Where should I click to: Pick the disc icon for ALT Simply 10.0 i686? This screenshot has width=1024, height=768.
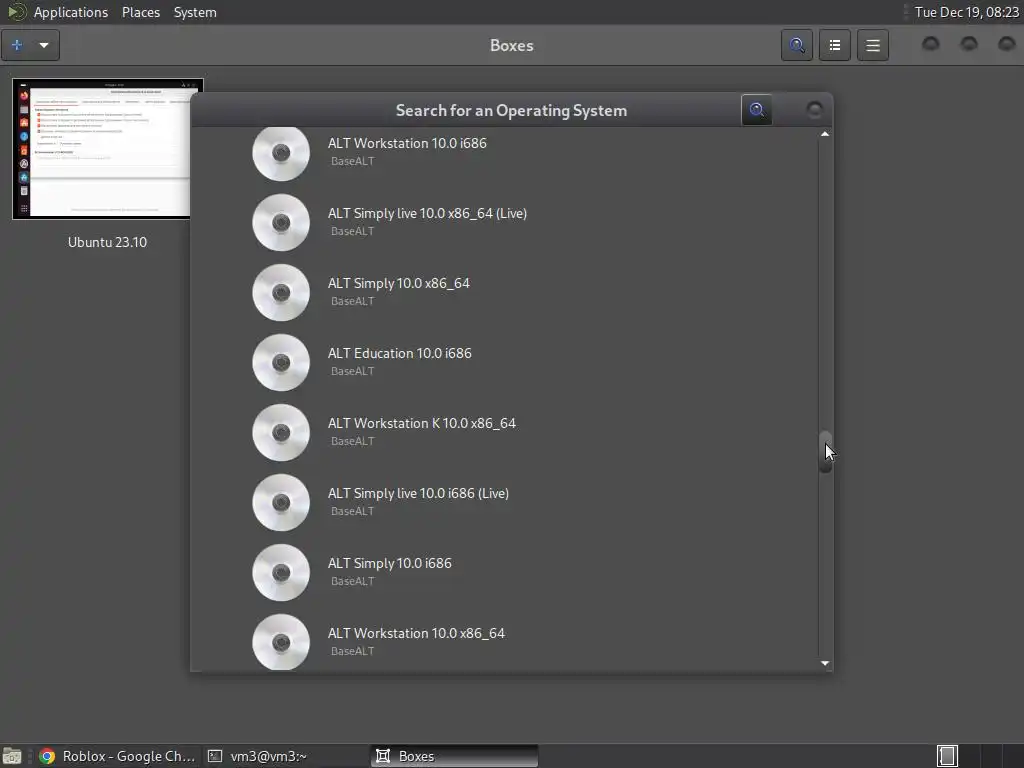281,572
